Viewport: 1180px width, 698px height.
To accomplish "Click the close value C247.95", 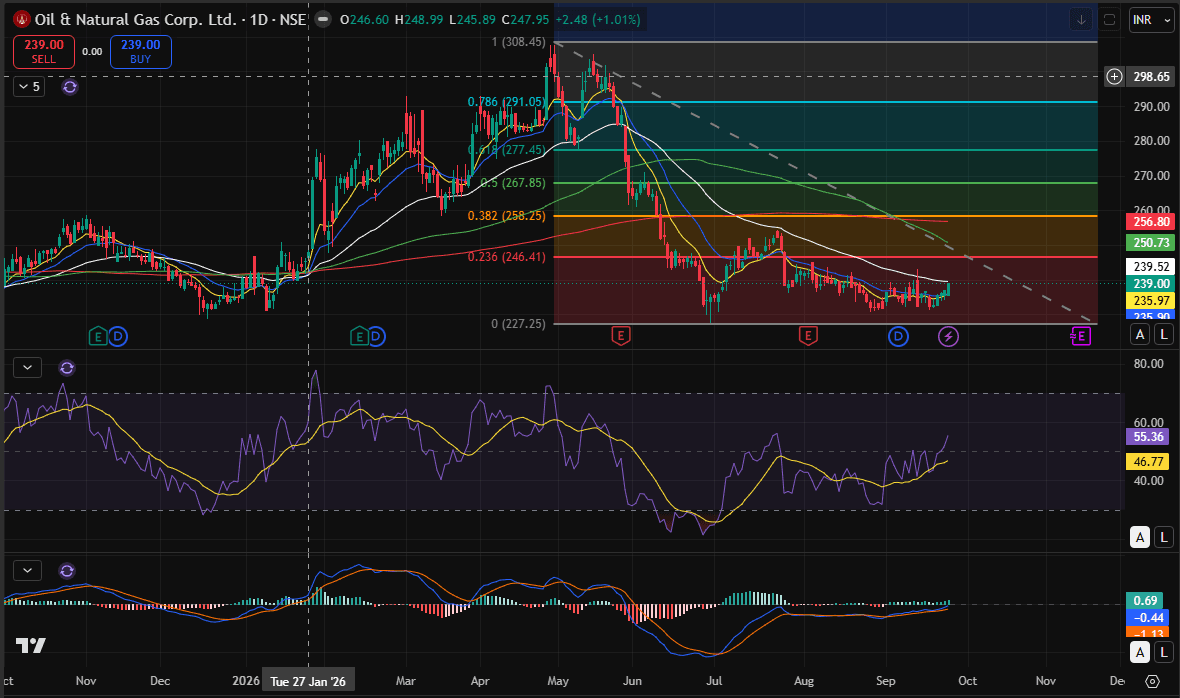I will (x=525, y=20).
